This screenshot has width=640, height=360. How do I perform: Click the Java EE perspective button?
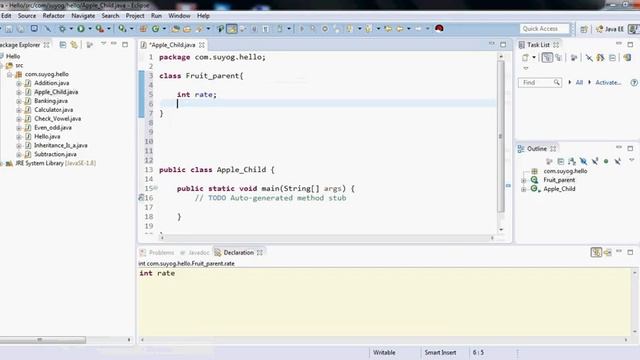coord(610,29)
